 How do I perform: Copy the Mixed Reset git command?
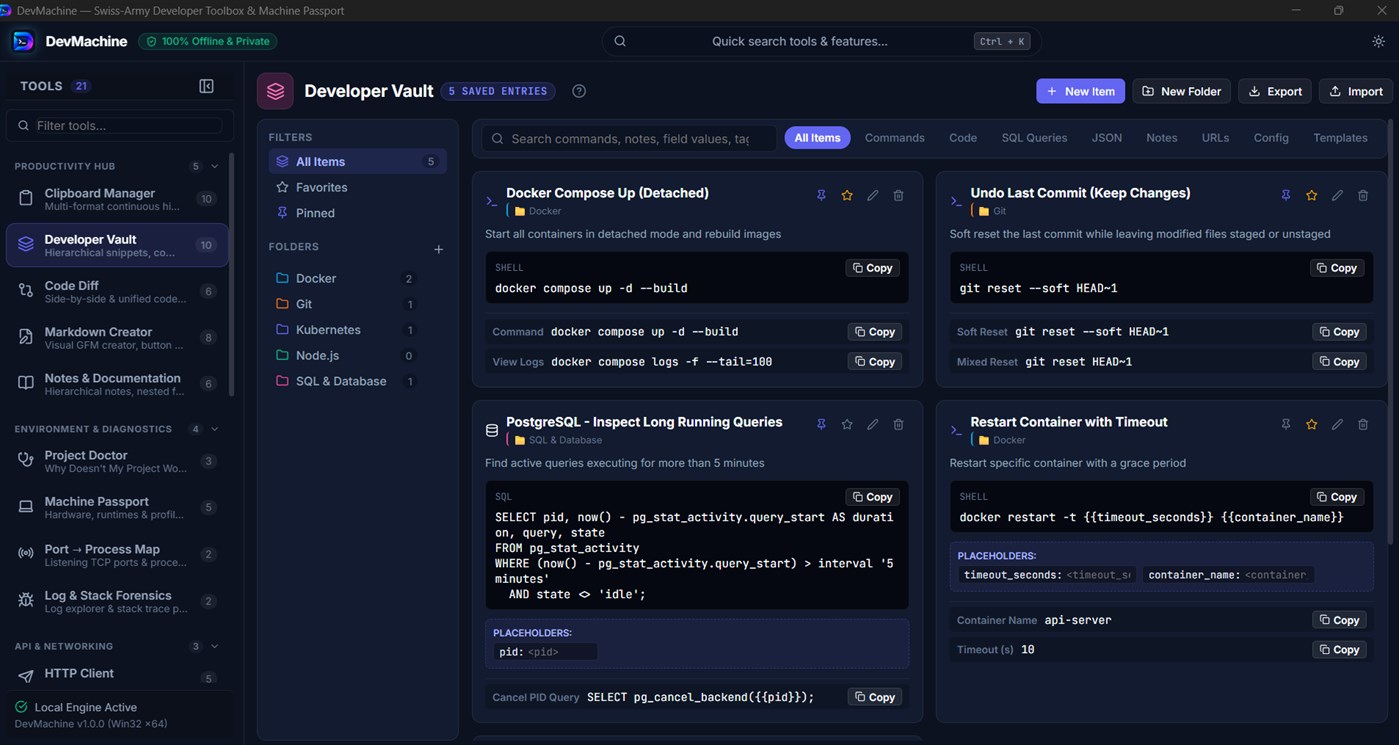(x=1338, y=362)
